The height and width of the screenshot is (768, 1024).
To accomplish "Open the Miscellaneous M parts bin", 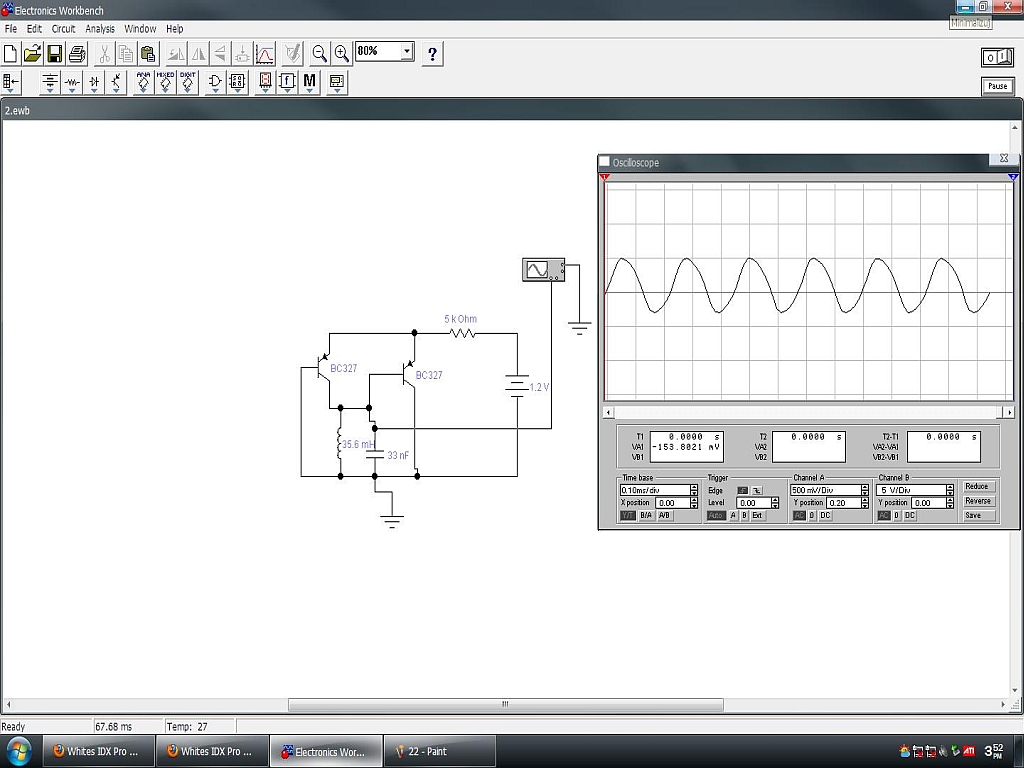I will pos(310,82).
